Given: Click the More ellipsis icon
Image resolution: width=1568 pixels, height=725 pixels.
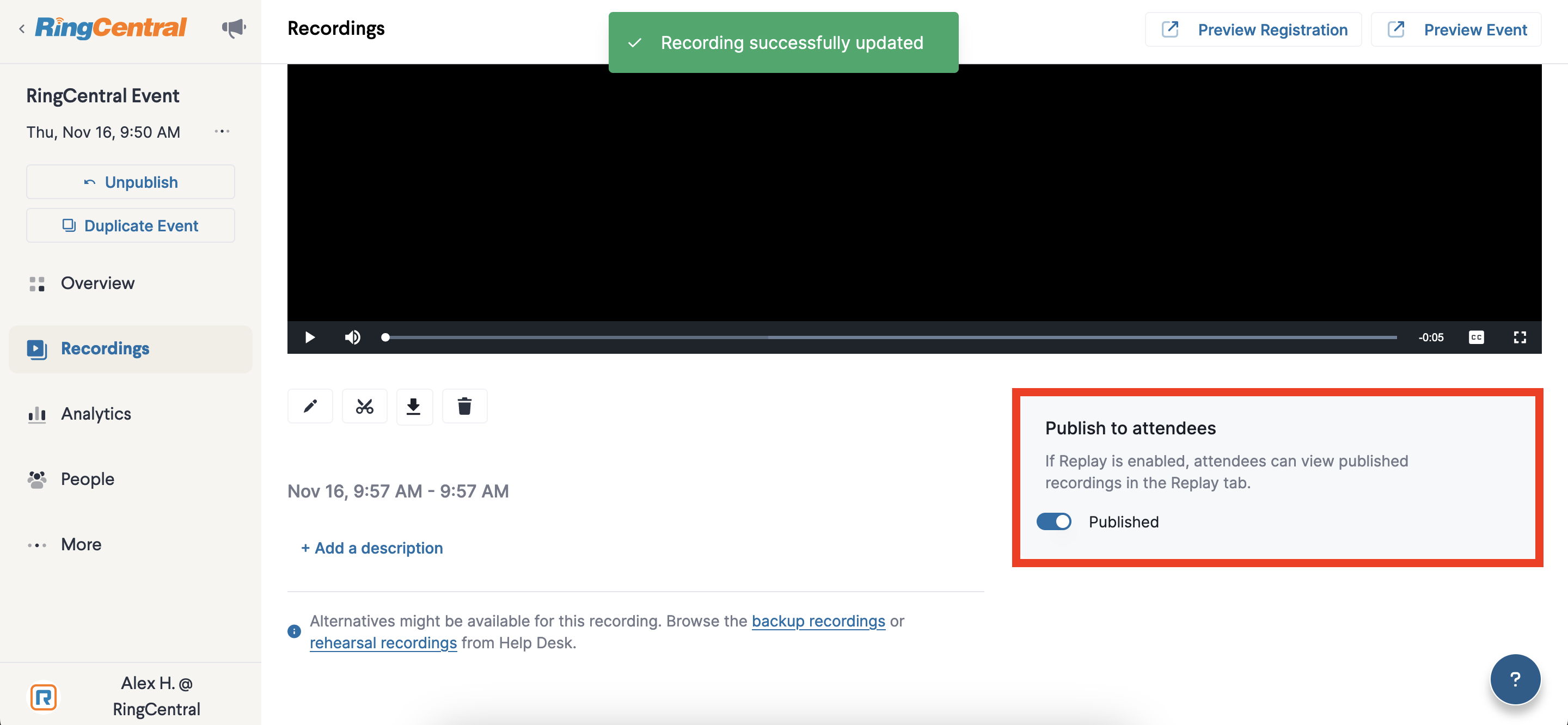Looking at the screenshot, I should 37,545.
